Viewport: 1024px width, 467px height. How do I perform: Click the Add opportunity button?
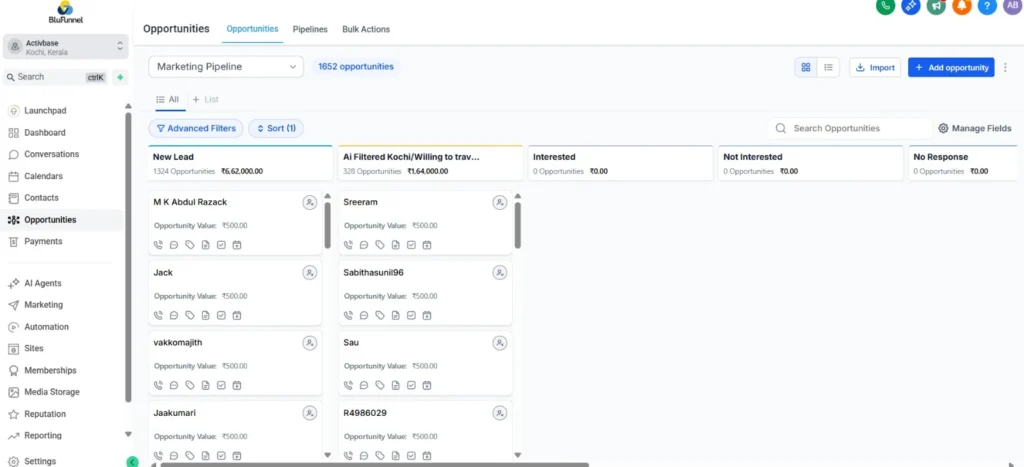[950, 67]
